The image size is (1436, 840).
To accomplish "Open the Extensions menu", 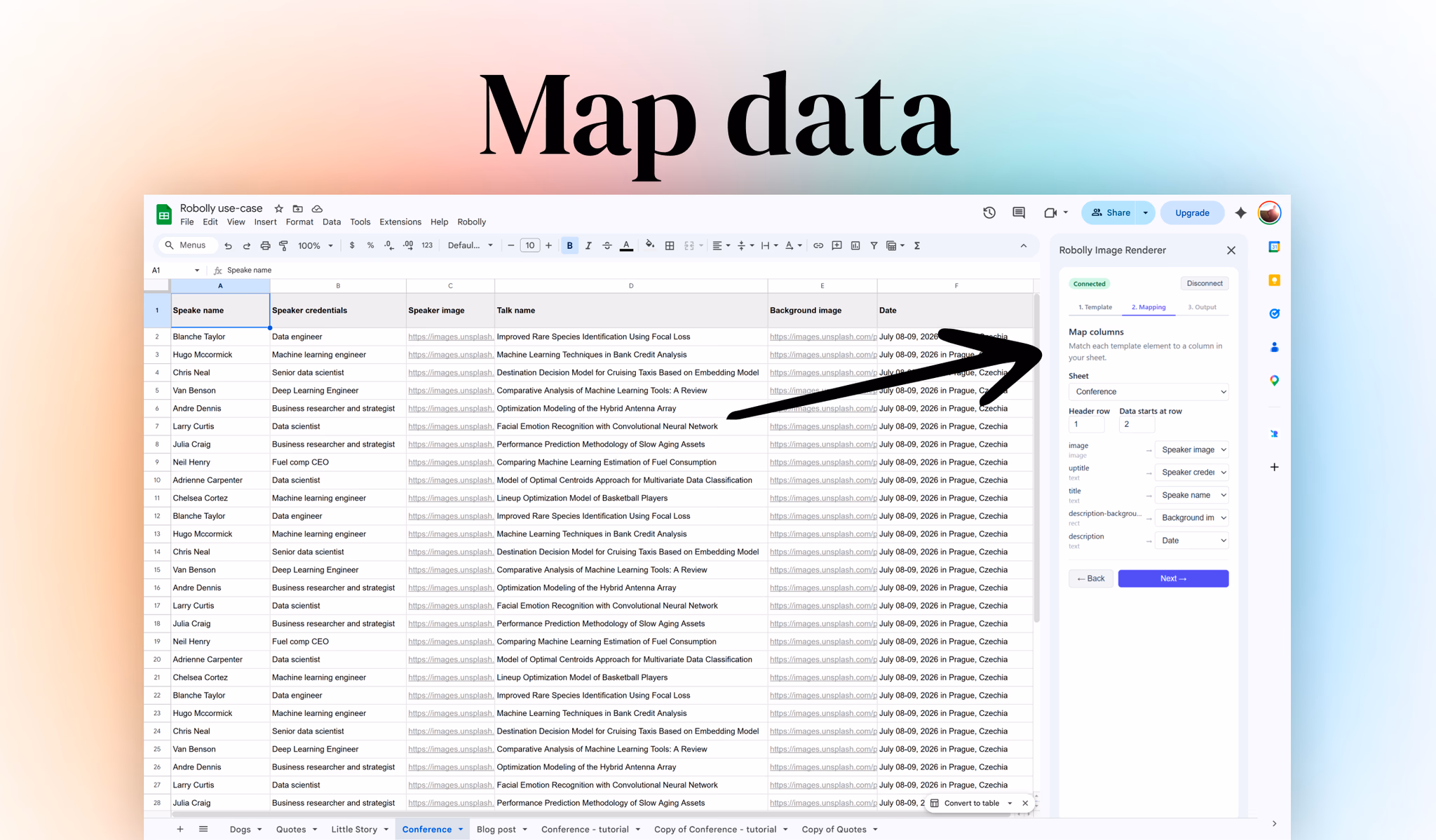I will [400, 222].
